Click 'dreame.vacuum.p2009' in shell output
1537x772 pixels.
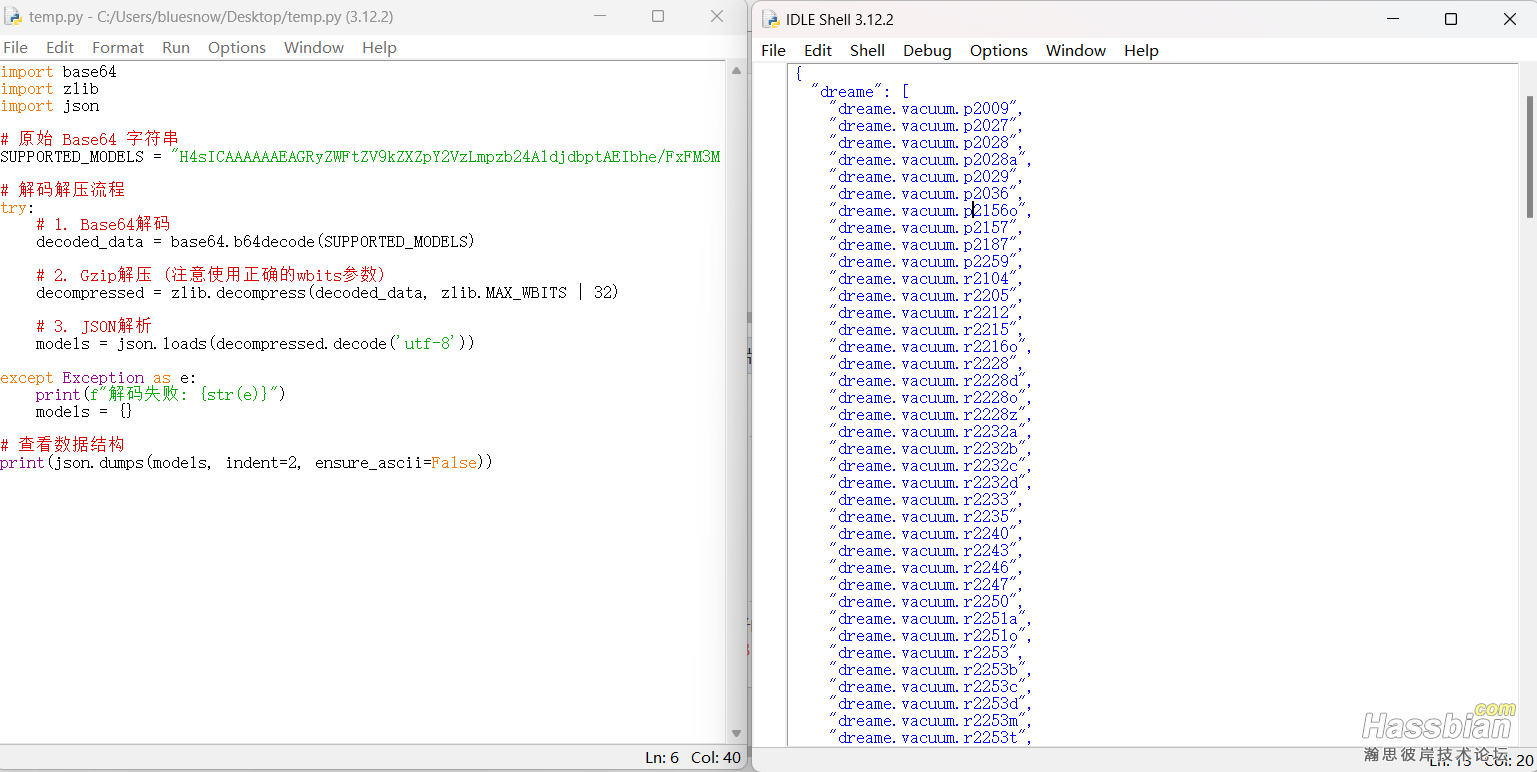(x=926, y=109)
